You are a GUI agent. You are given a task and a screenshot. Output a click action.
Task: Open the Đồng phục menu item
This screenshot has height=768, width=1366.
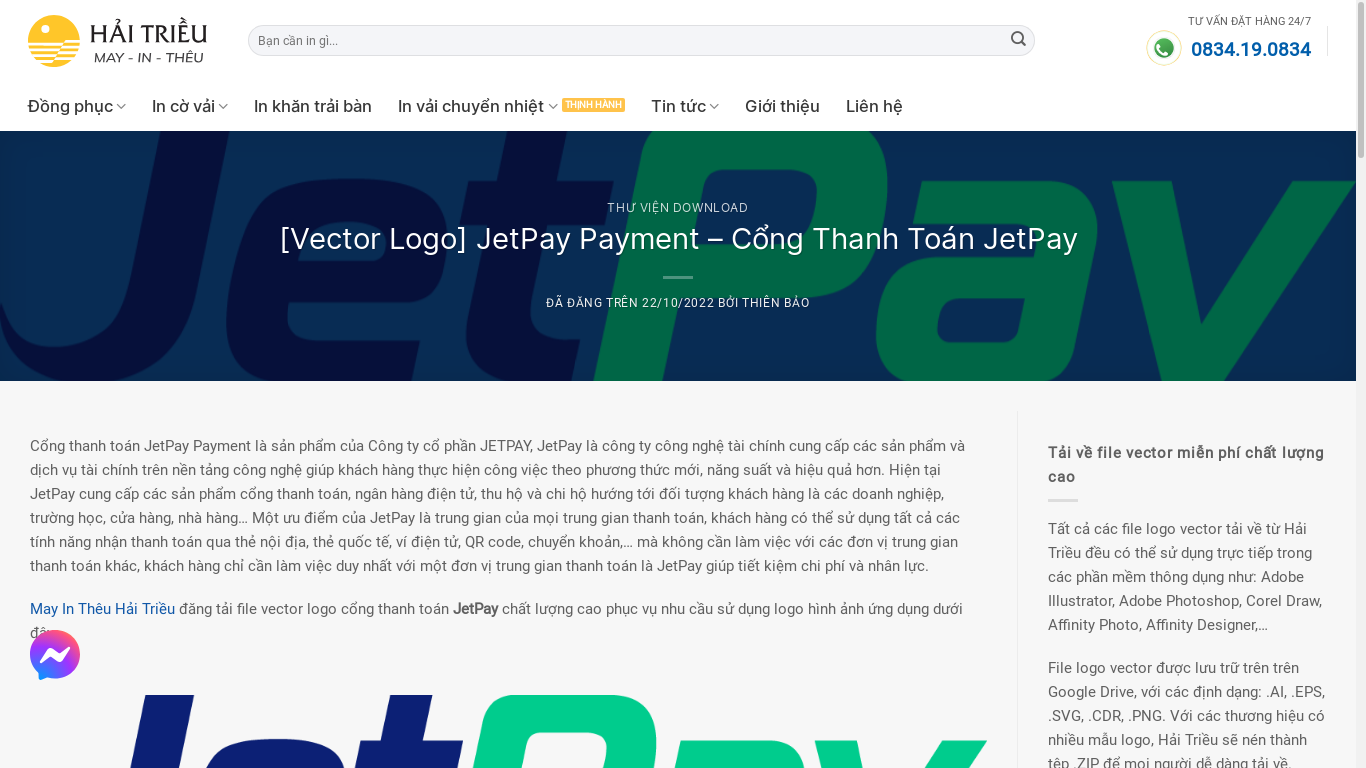click(70, 106)
